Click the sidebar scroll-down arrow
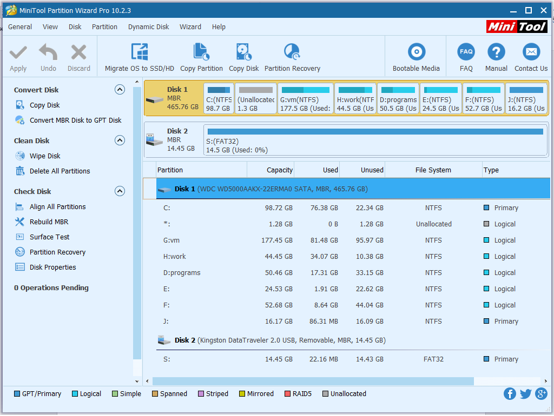 (137, 381)
